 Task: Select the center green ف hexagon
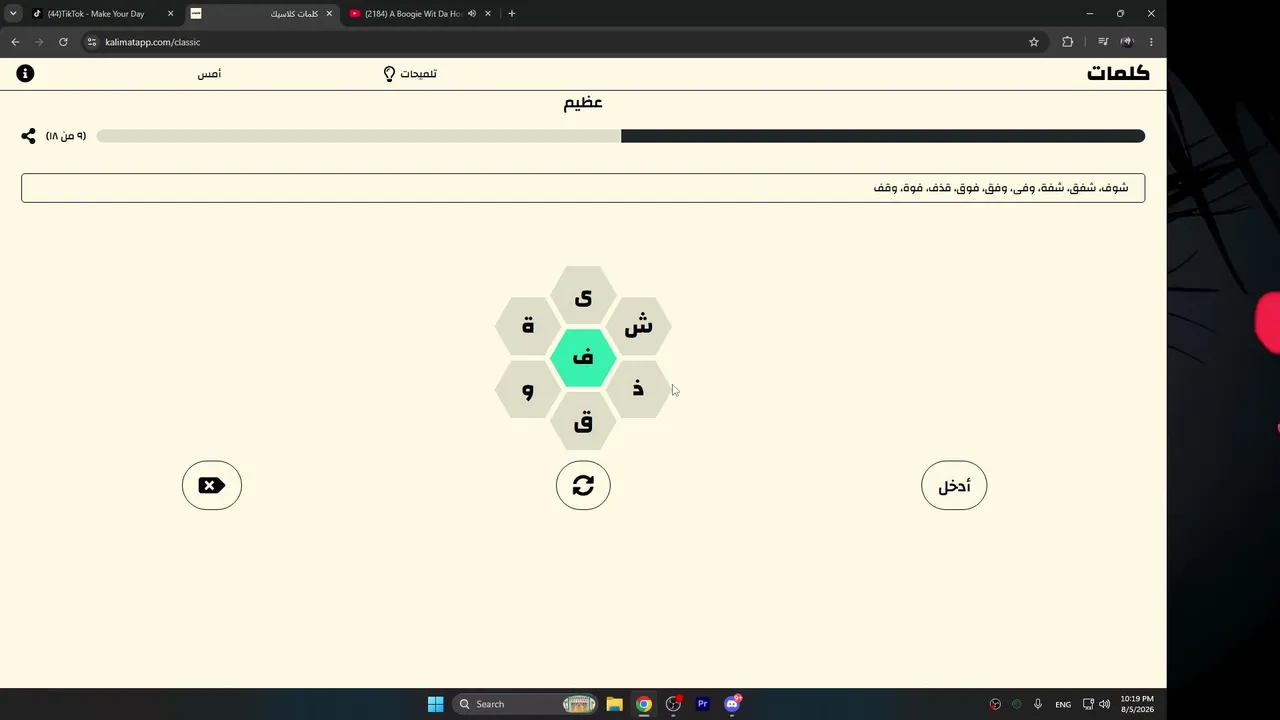point(583,357)
